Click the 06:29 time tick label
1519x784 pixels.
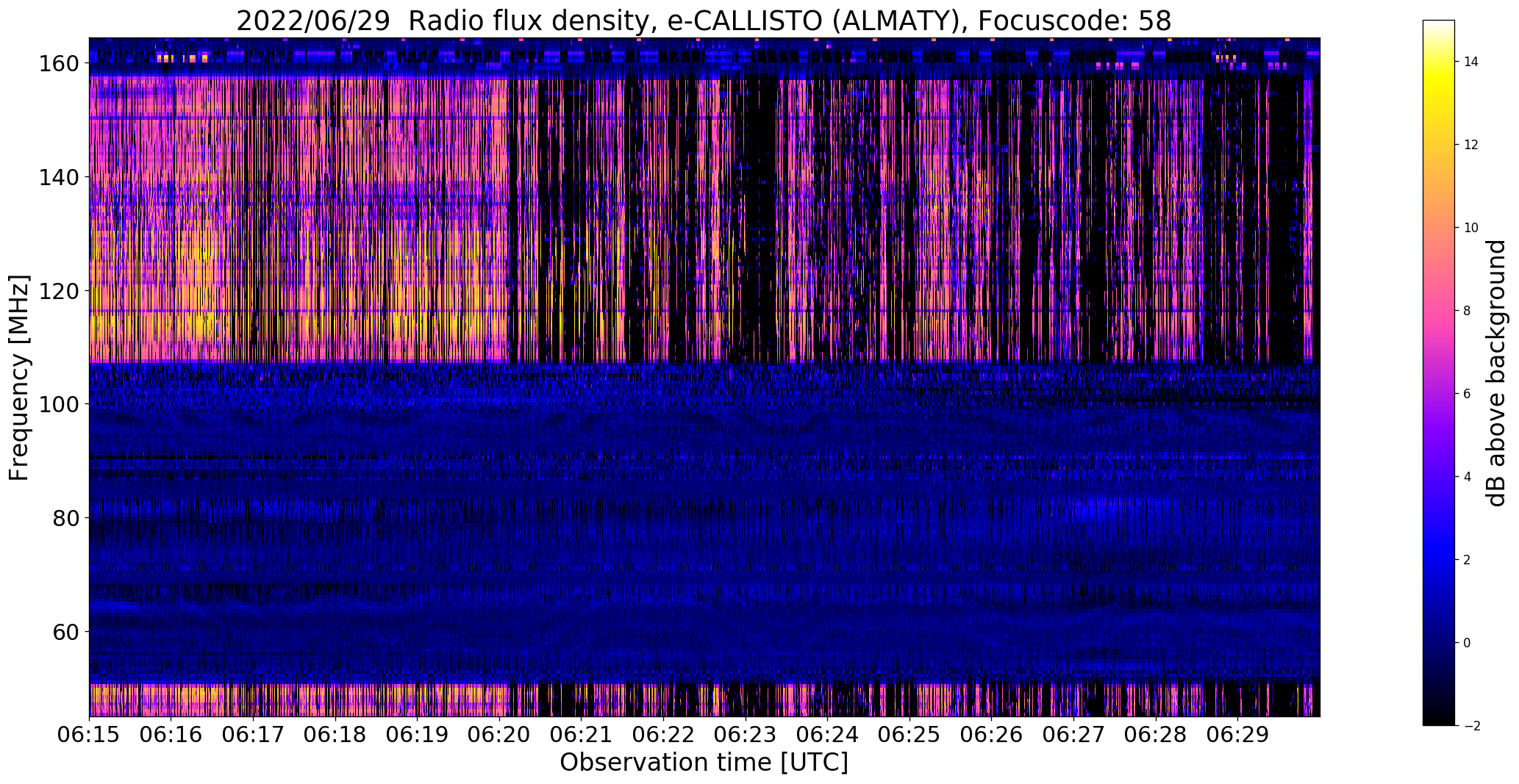click(x=1238, y=734)
